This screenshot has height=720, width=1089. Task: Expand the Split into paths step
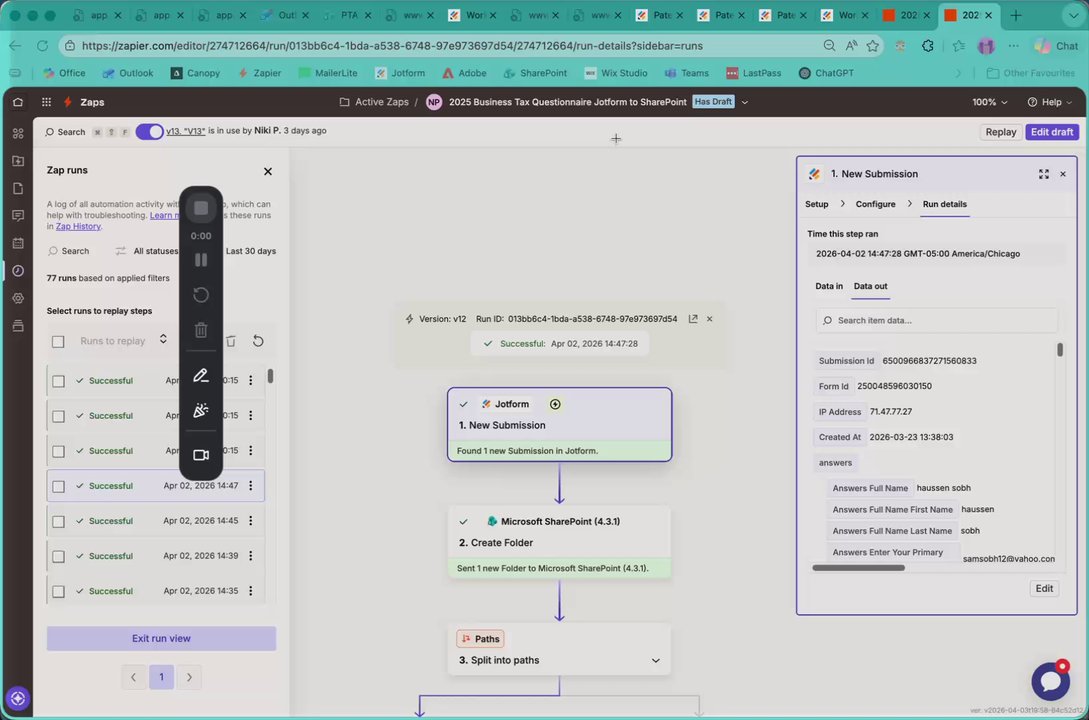[x=655, y=660]
